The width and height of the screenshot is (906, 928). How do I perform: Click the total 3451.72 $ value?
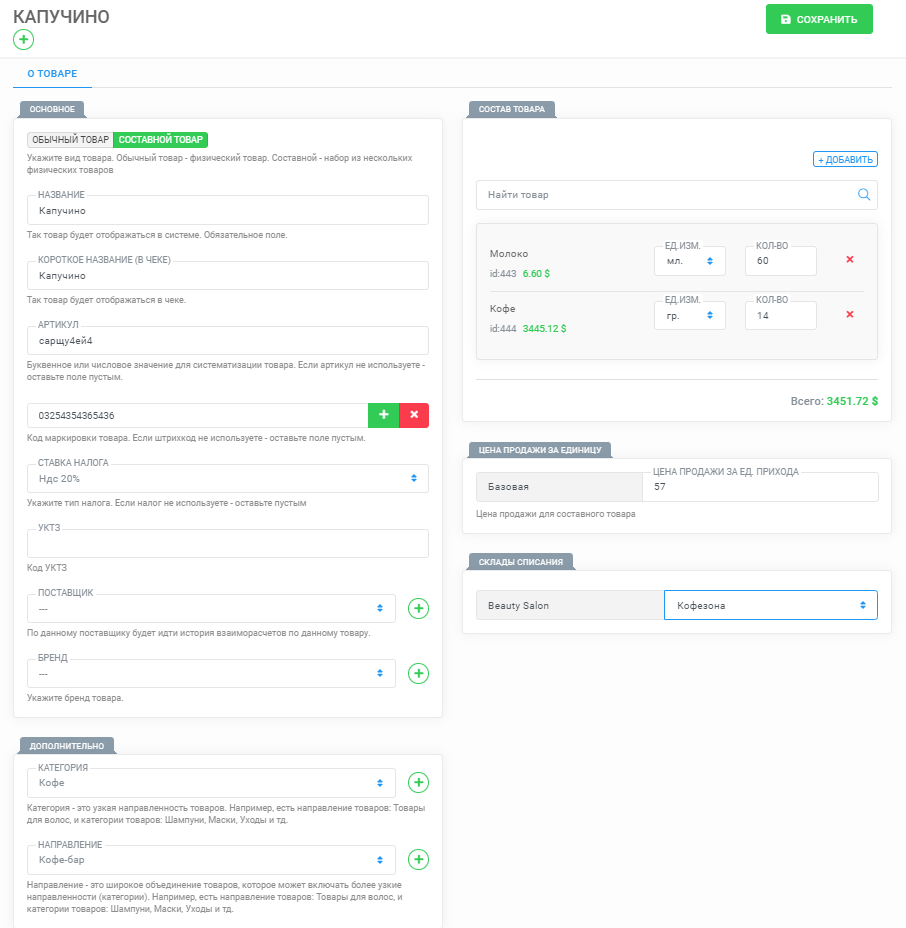pos(852,401)
